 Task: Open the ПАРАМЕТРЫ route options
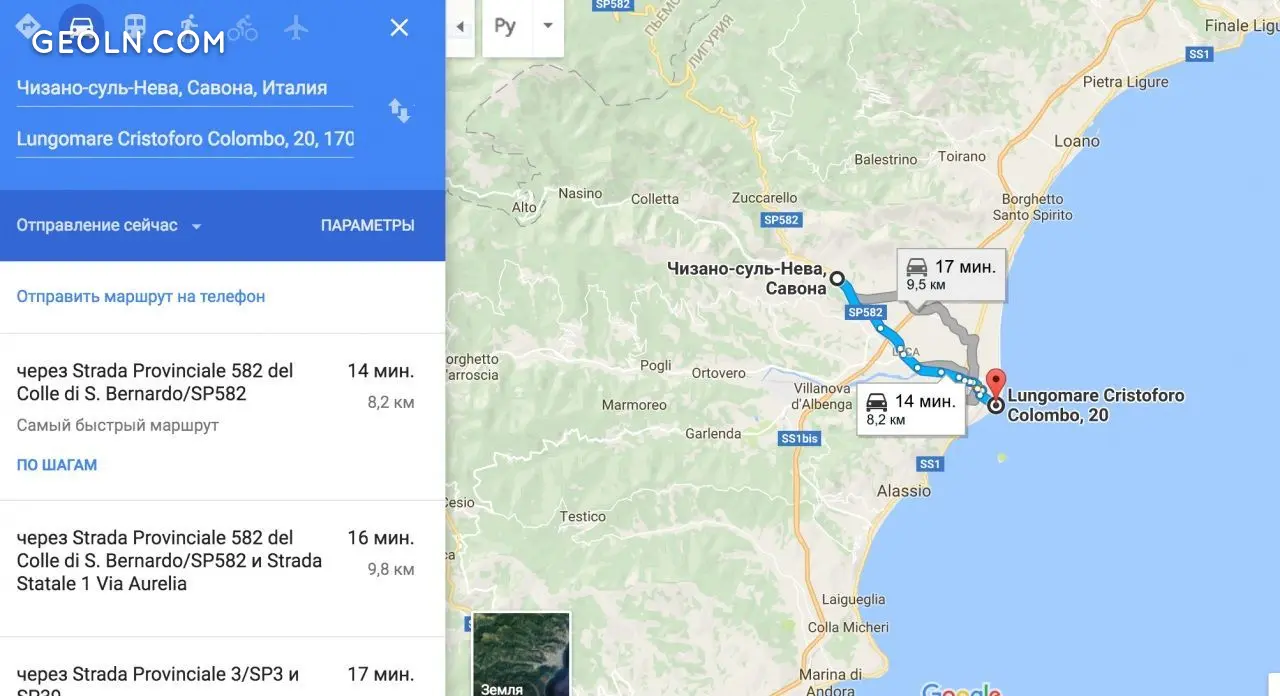pyautogui.click(x=367, y=225)
